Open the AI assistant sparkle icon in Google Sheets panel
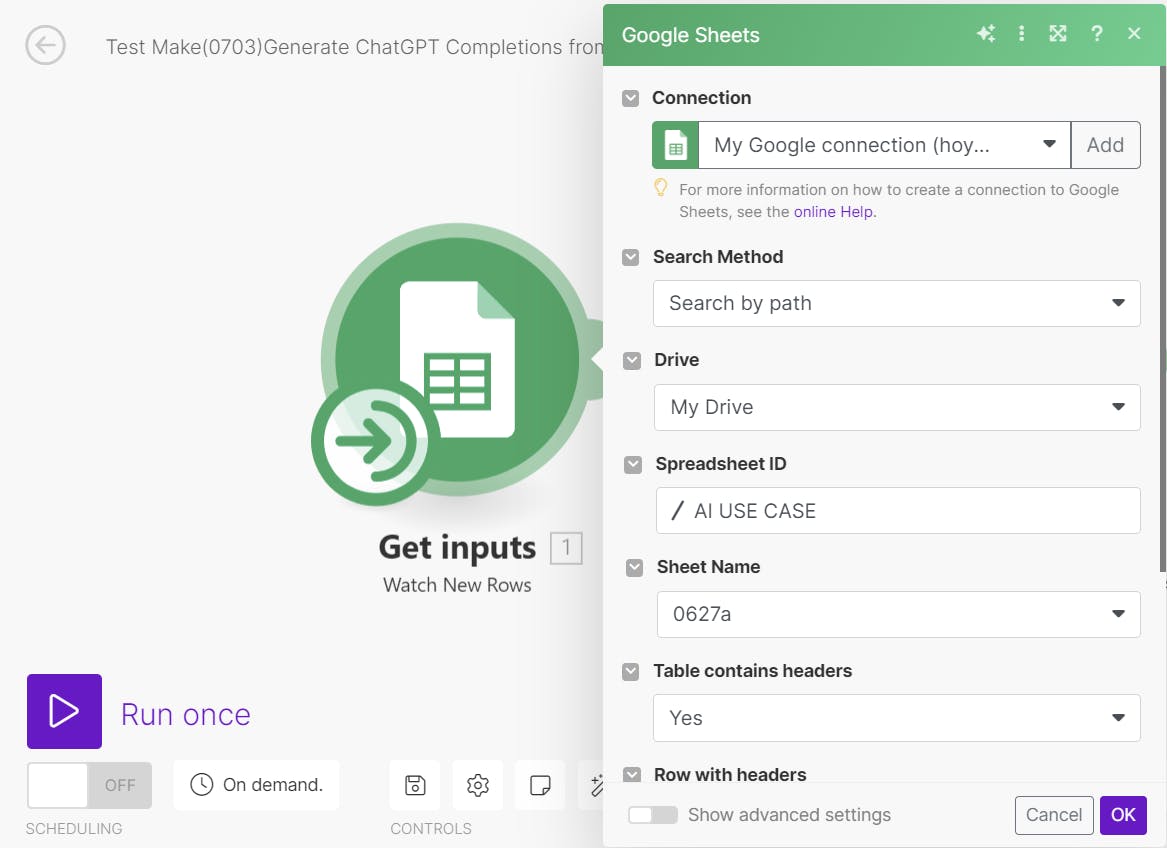 (x=986, y=34)
